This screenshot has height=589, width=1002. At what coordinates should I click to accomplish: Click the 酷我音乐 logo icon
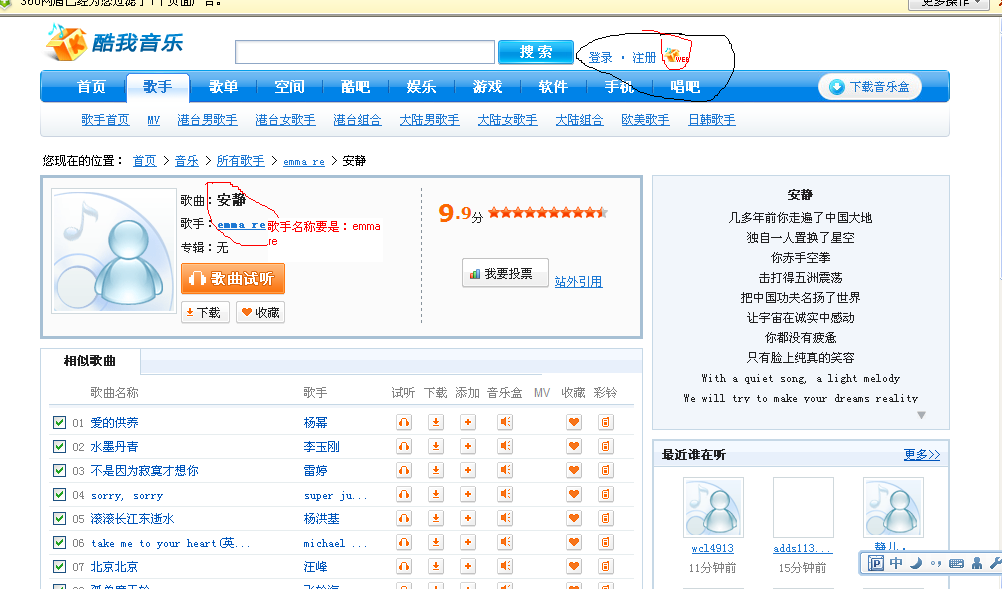click(66, 43)
